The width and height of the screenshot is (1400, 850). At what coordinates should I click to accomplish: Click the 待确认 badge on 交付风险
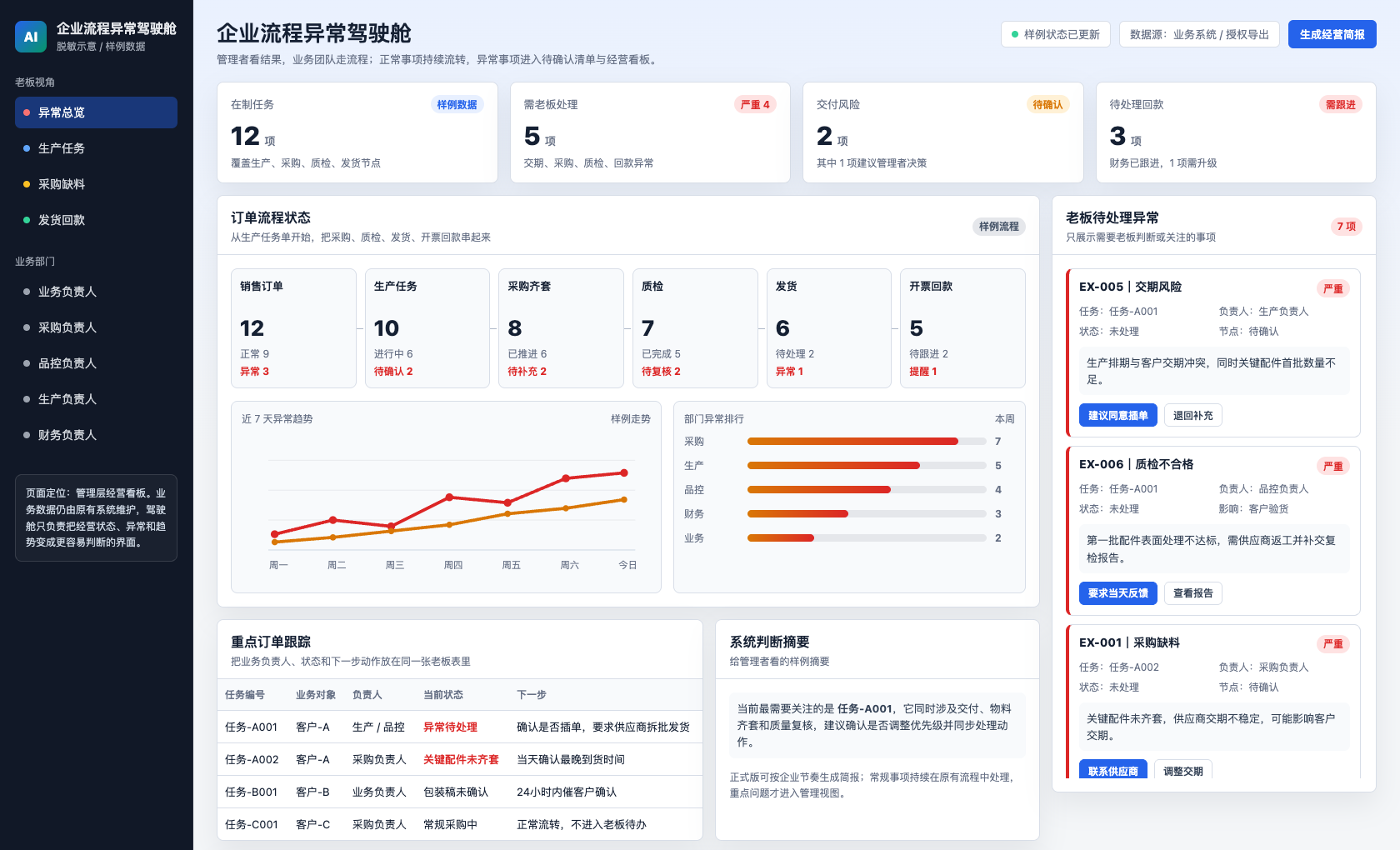point(1047,104)
